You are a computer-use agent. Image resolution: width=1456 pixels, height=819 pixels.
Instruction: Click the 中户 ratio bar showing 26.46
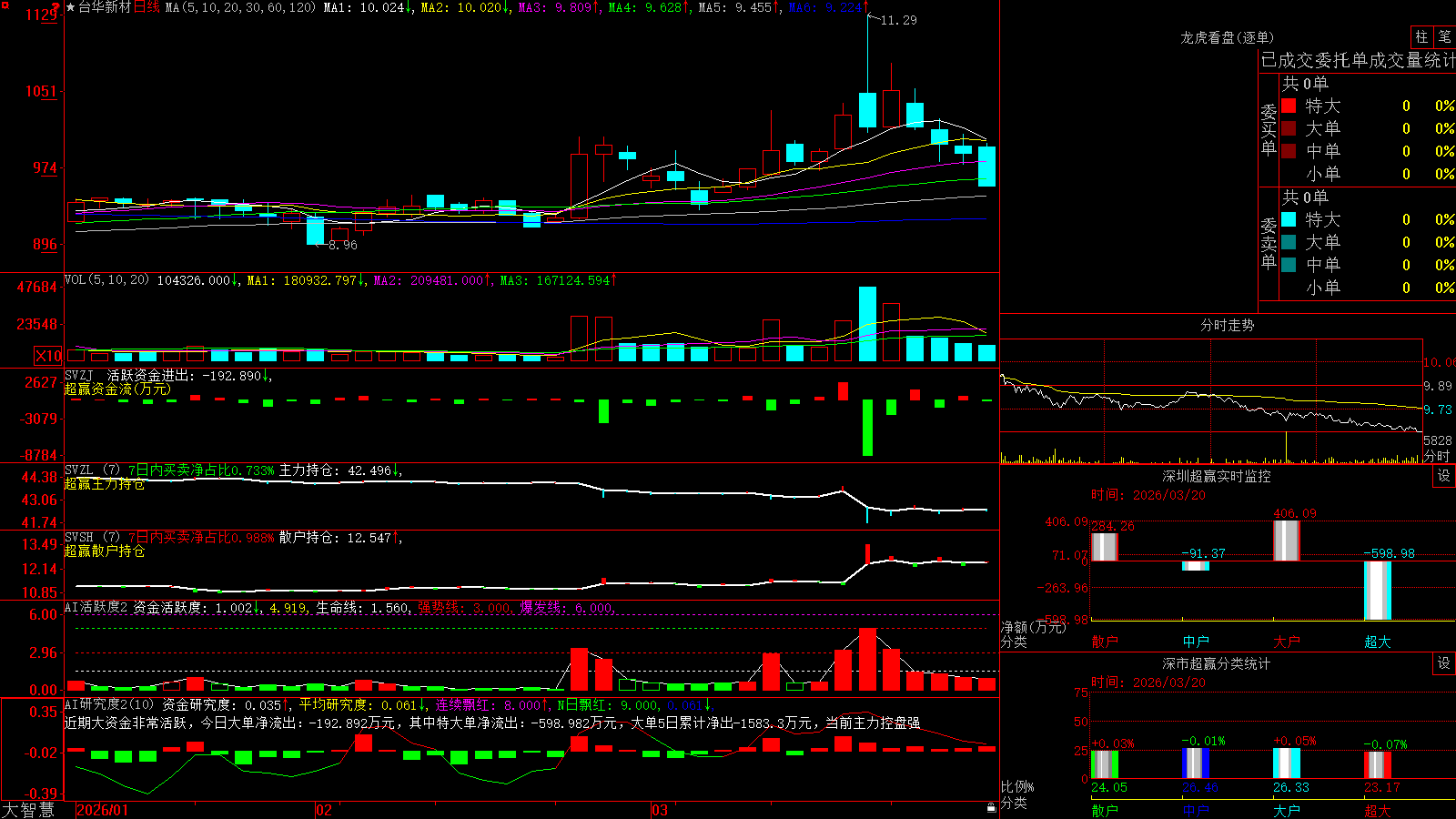click(1196, 763)
